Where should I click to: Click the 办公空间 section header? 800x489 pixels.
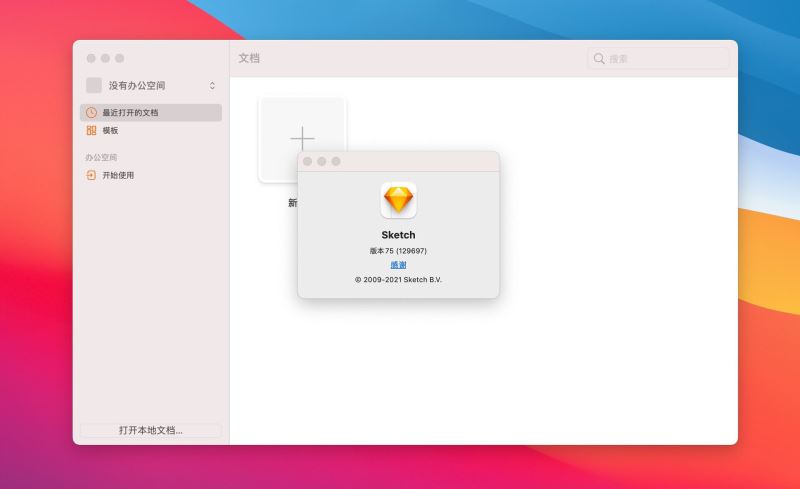point(101,157)
